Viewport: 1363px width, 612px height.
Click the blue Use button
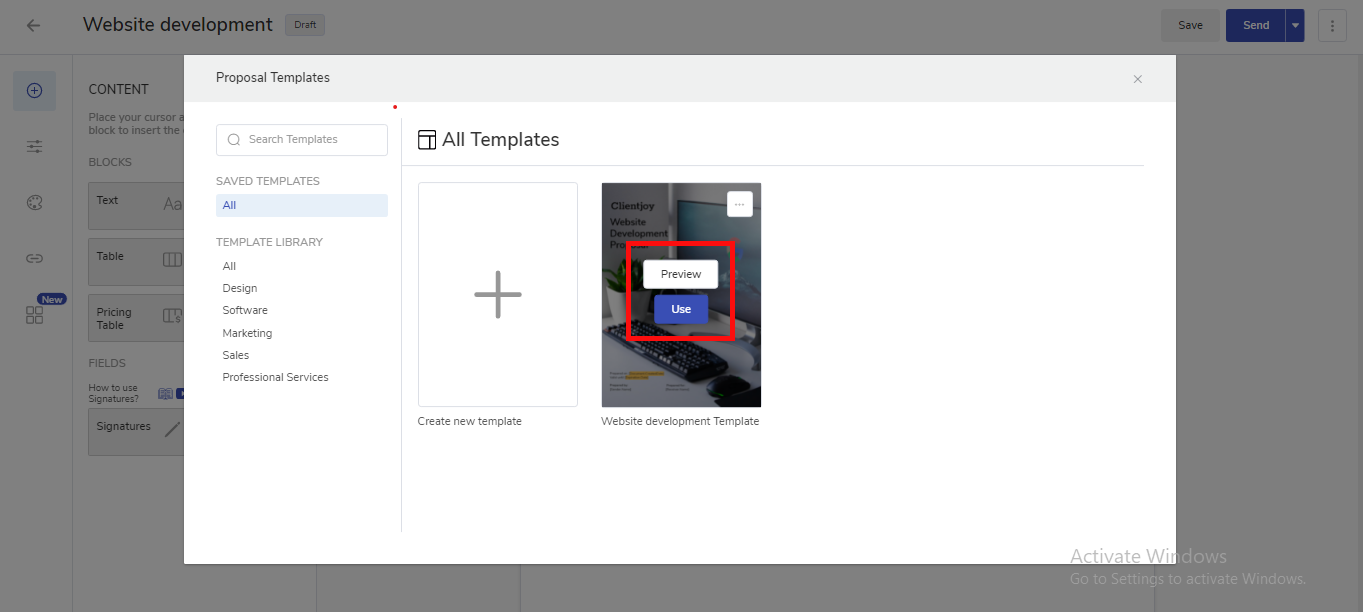coord(681,309)
